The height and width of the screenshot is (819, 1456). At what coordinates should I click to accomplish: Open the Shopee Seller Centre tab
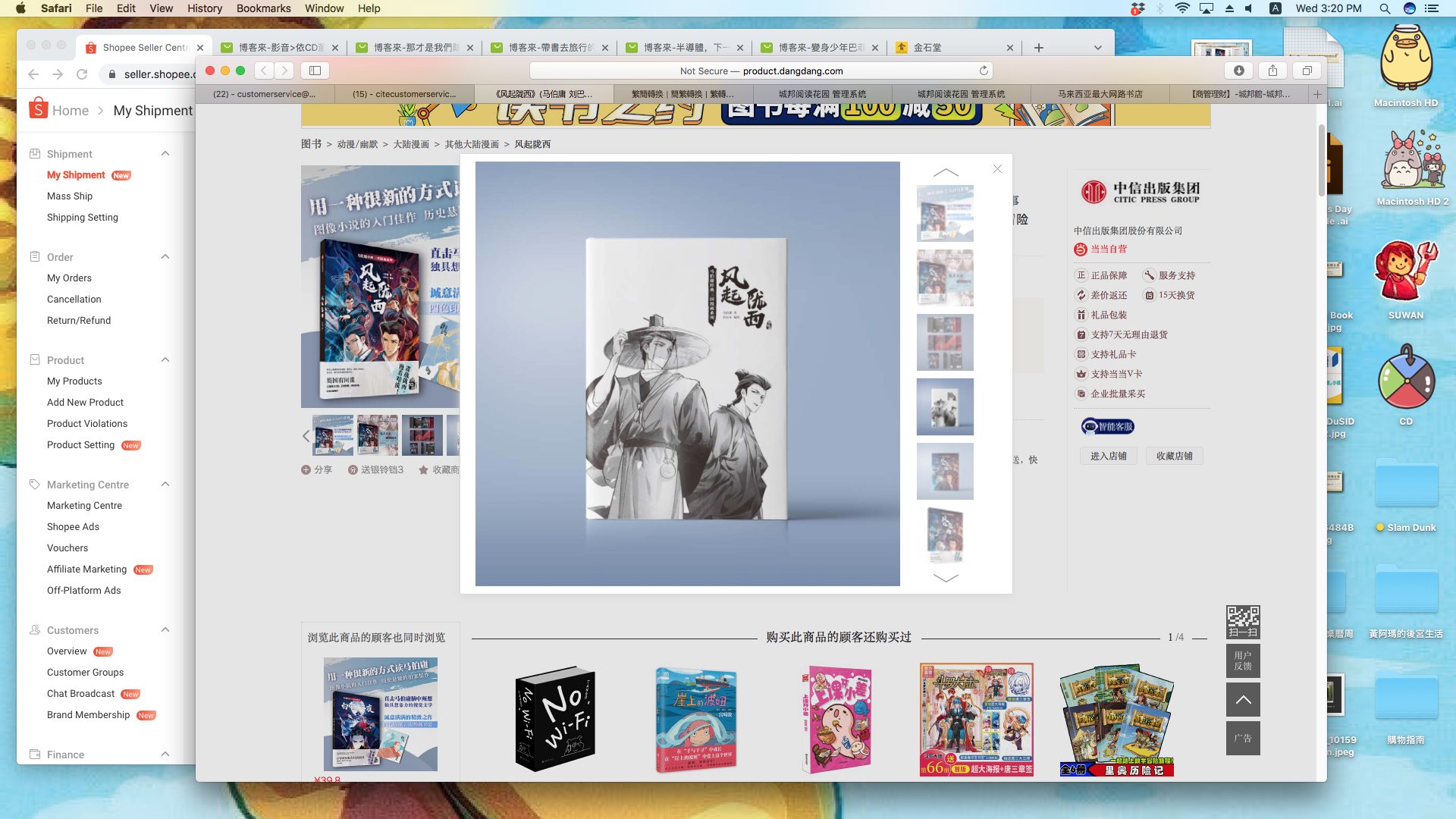[143, 47]
